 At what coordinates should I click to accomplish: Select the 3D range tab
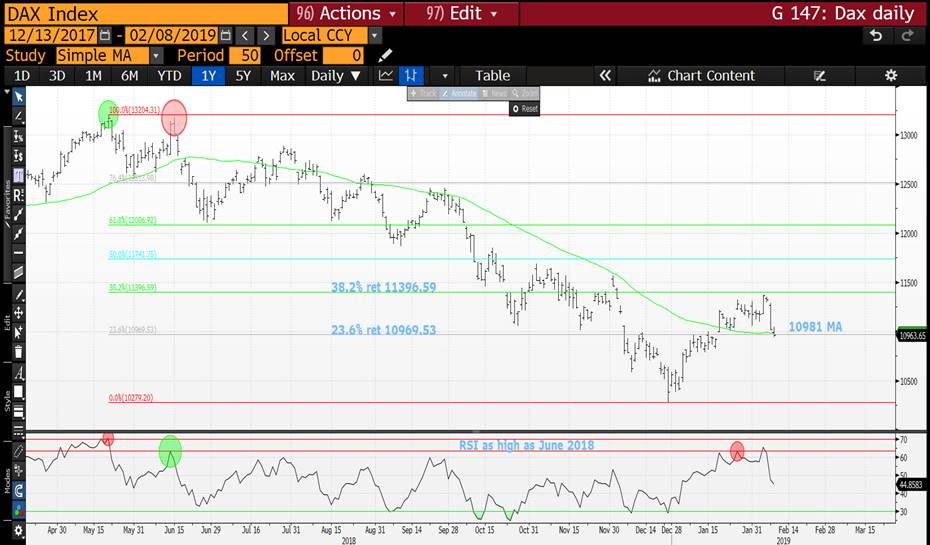click(57, 76)
